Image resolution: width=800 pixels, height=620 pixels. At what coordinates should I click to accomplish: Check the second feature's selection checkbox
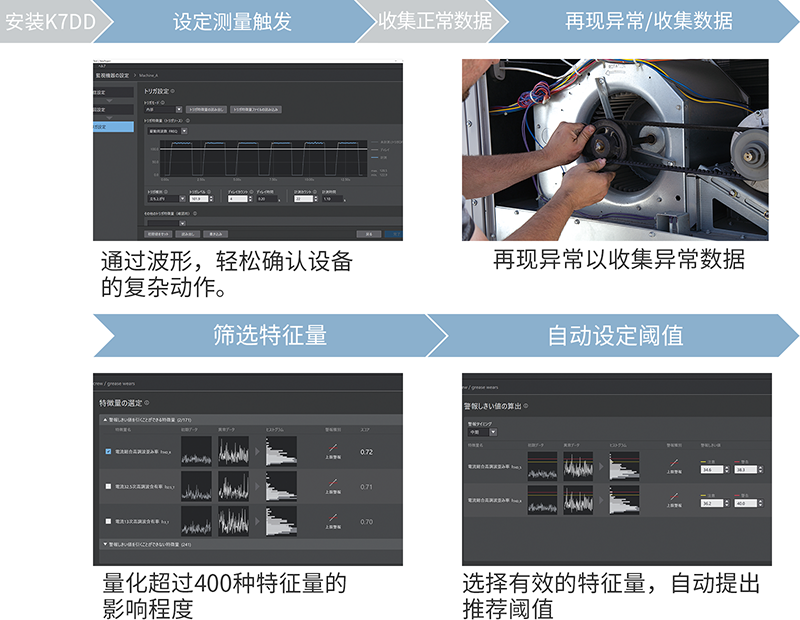(107, 487)
